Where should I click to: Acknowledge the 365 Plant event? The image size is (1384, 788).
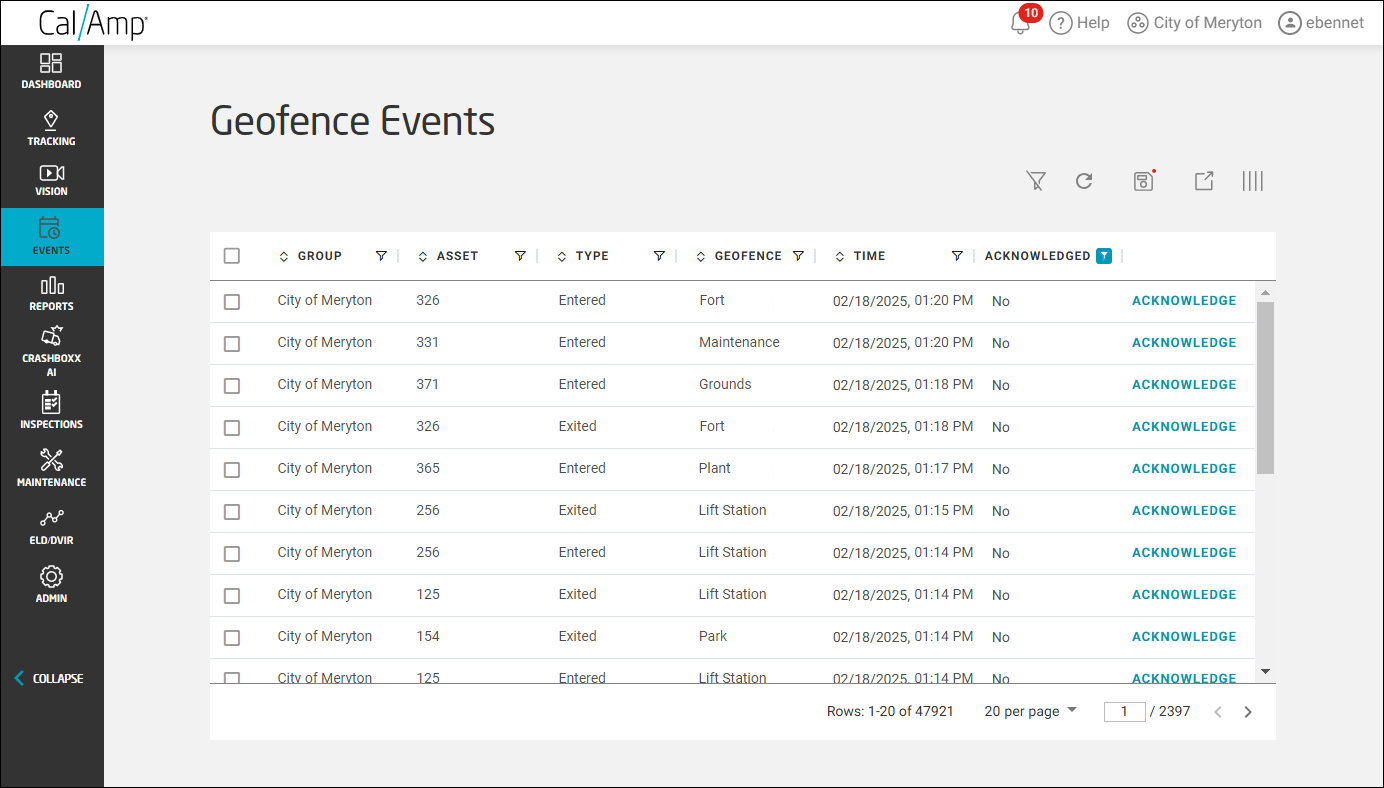[x=1184, y=469]
